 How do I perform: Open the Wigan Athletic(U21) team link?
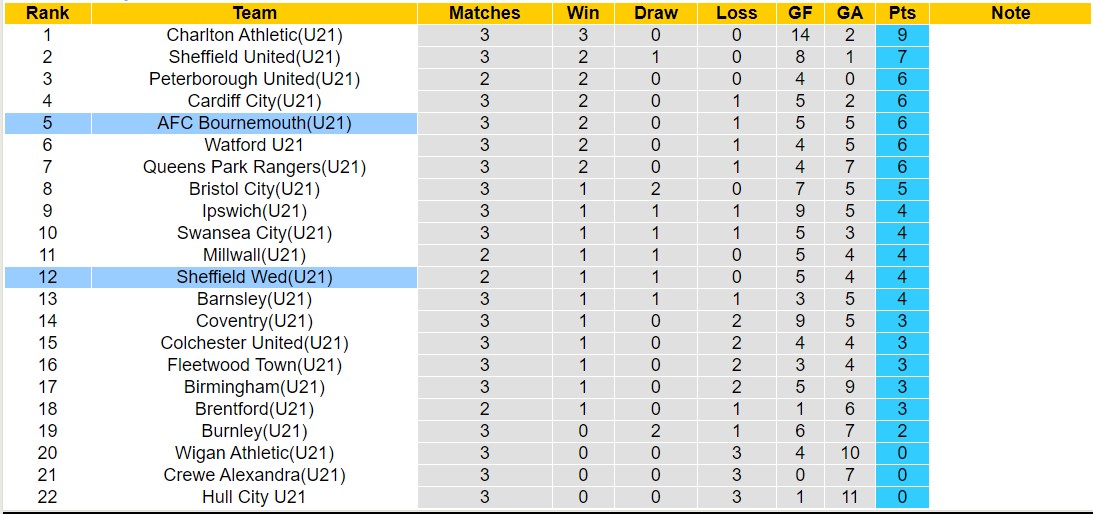coord(254,453)
